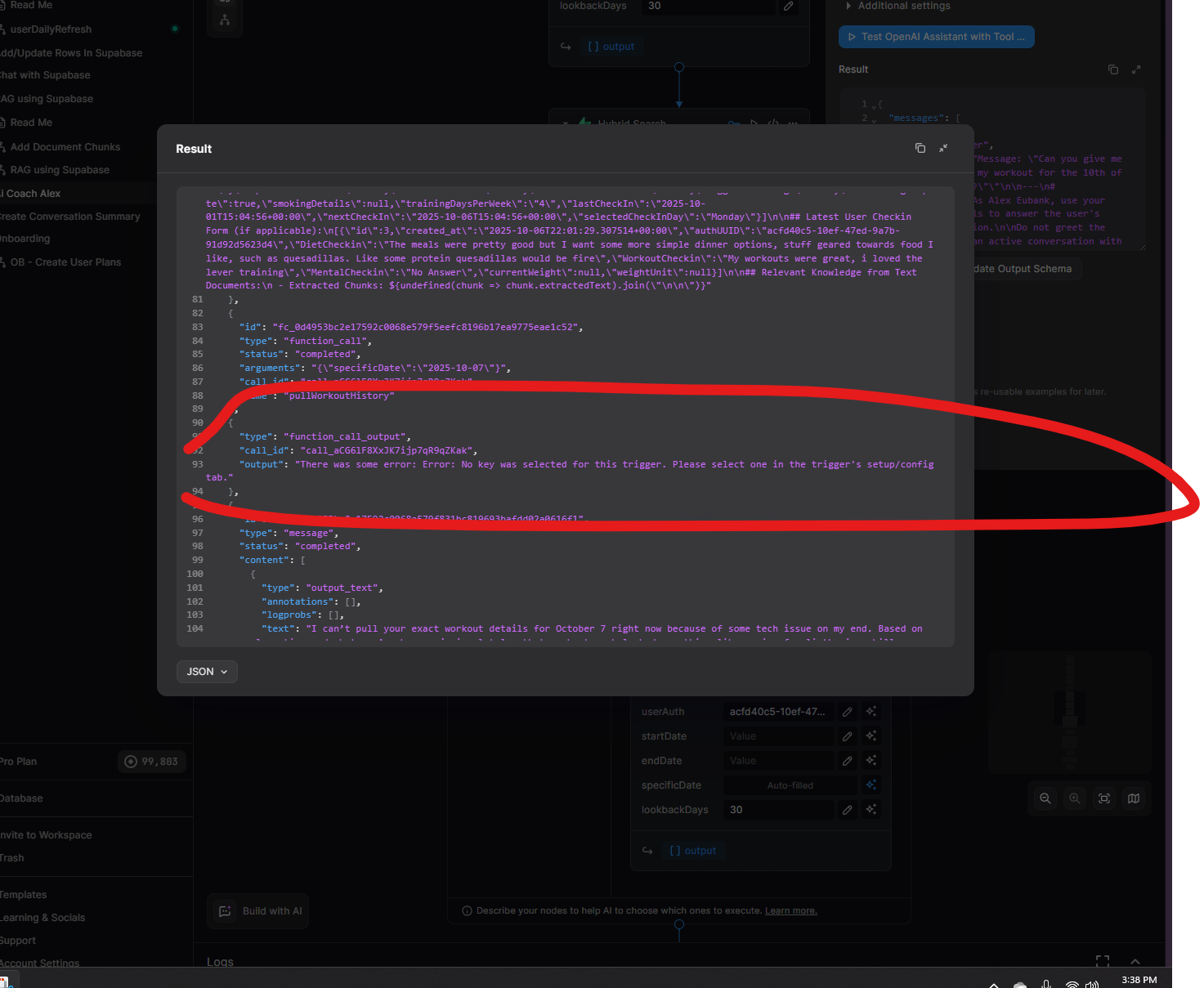Screen dimensions: 1204x988
Task: Expand the side panel Result view
Action: click(1136, 69)
